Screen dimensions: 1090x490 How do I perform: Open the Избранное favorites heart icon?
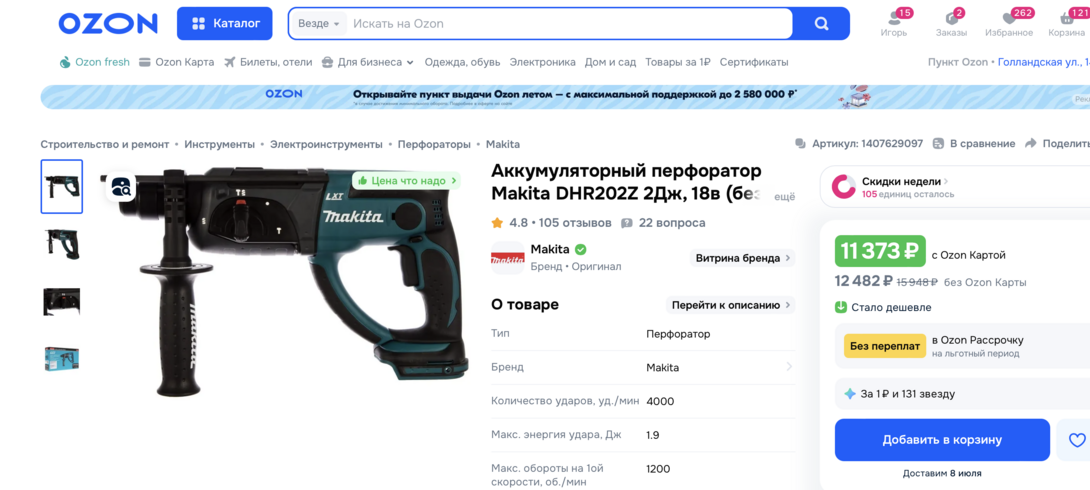[x=1009, y=18]
